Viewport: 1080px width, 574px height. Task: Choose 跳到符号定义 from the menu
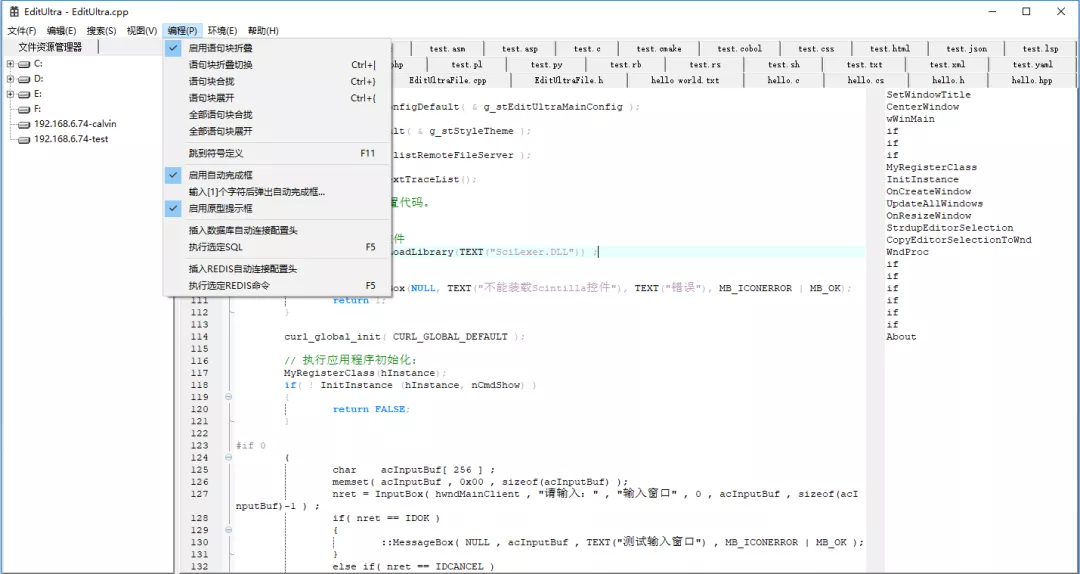(216, 154)
